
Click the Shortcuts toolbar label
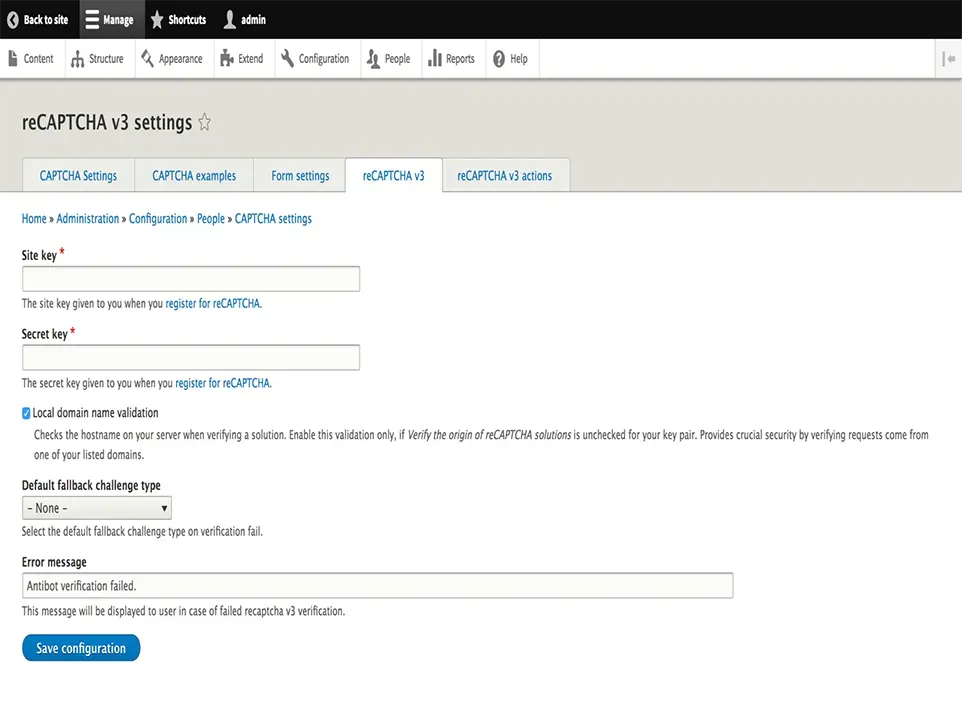coord(187,20)
